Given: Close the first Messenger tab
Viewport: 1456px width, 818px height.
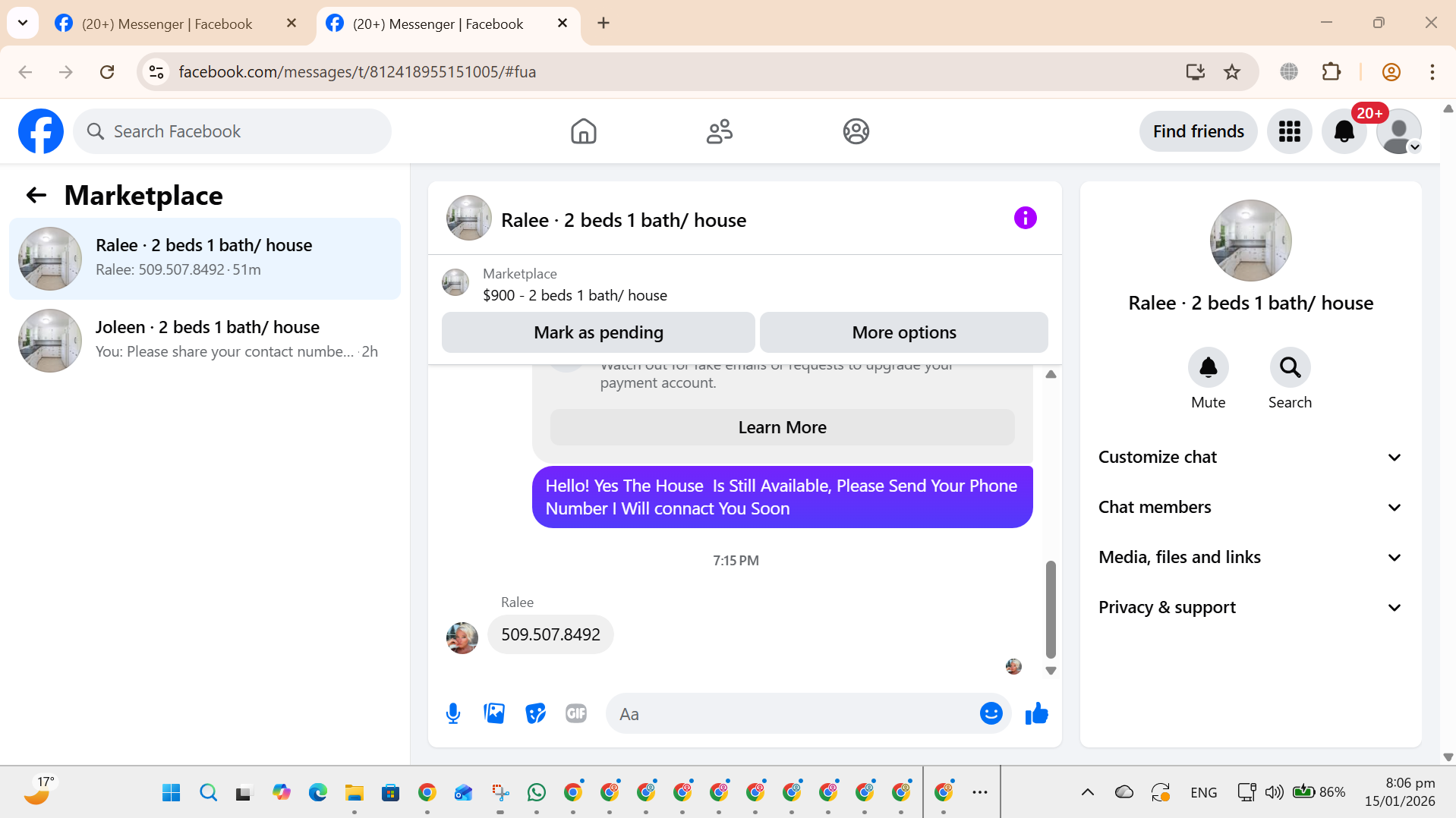Looking at the screenshot, I should (x=292, y=23).
